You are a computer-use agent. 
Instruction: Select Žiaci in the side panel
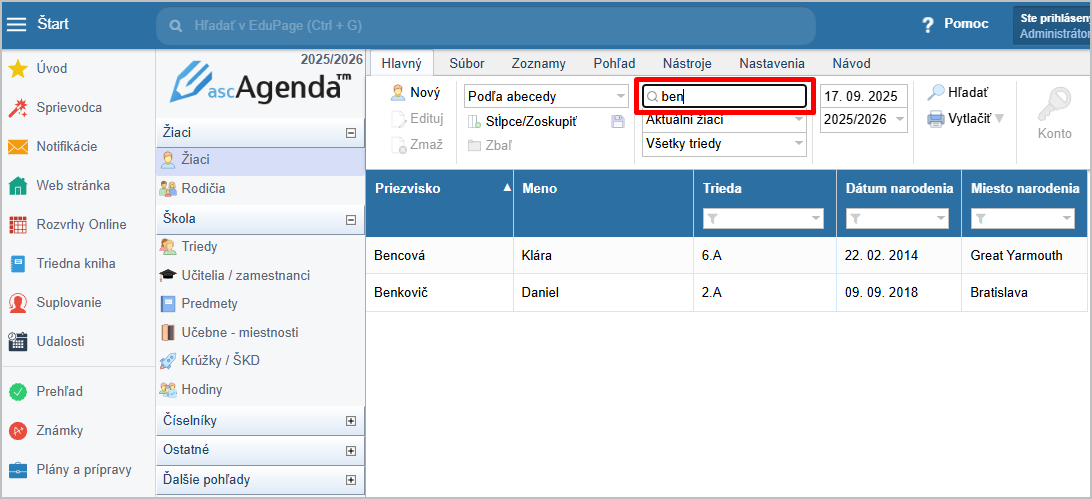260,160
